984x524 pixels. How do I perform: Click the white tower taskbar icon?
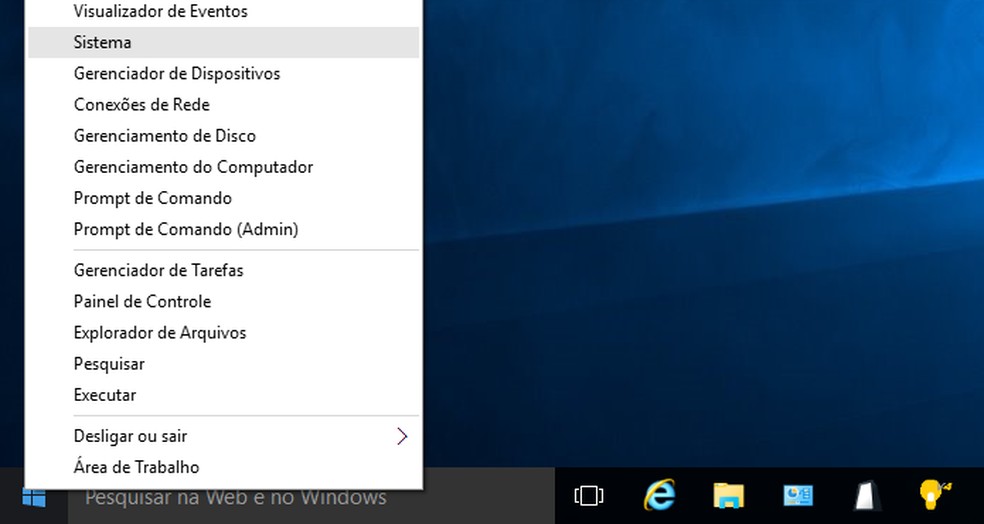(867, 496)
